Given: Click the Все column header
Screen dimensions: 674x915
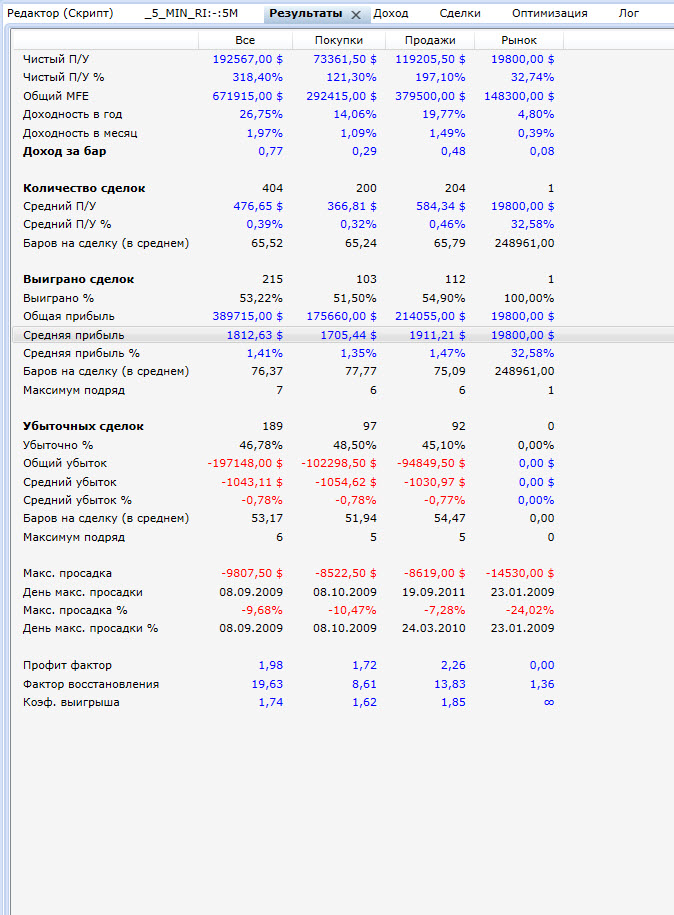Looking at the screenshot, I should point(245,40).
